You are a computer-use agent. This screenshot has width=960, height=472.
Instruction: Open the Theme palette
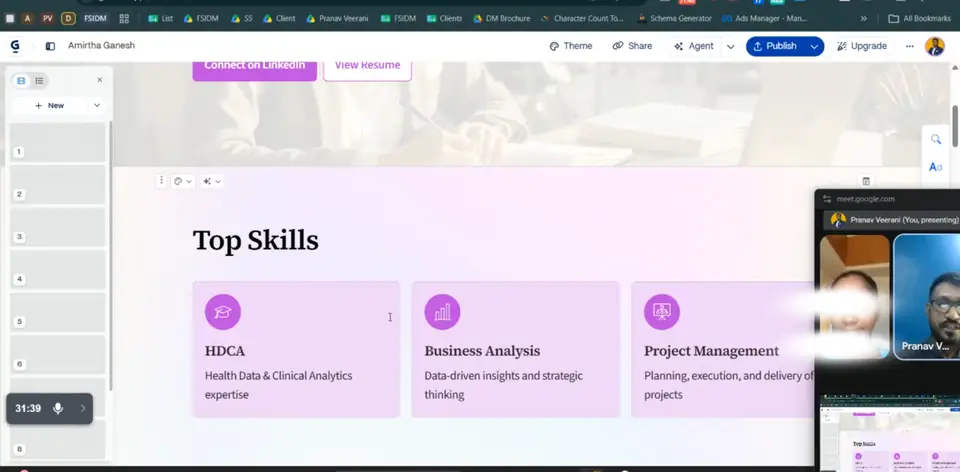click(x=571, y=46)
